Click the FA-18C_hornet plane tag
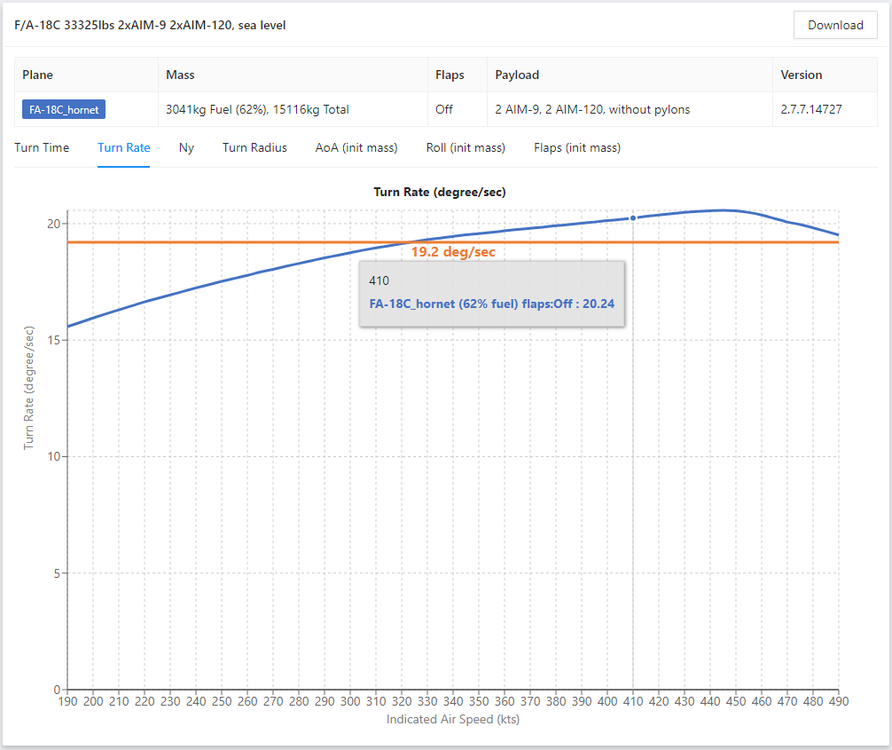This screenshot has width=892, height=750. (x=64, y=109)
